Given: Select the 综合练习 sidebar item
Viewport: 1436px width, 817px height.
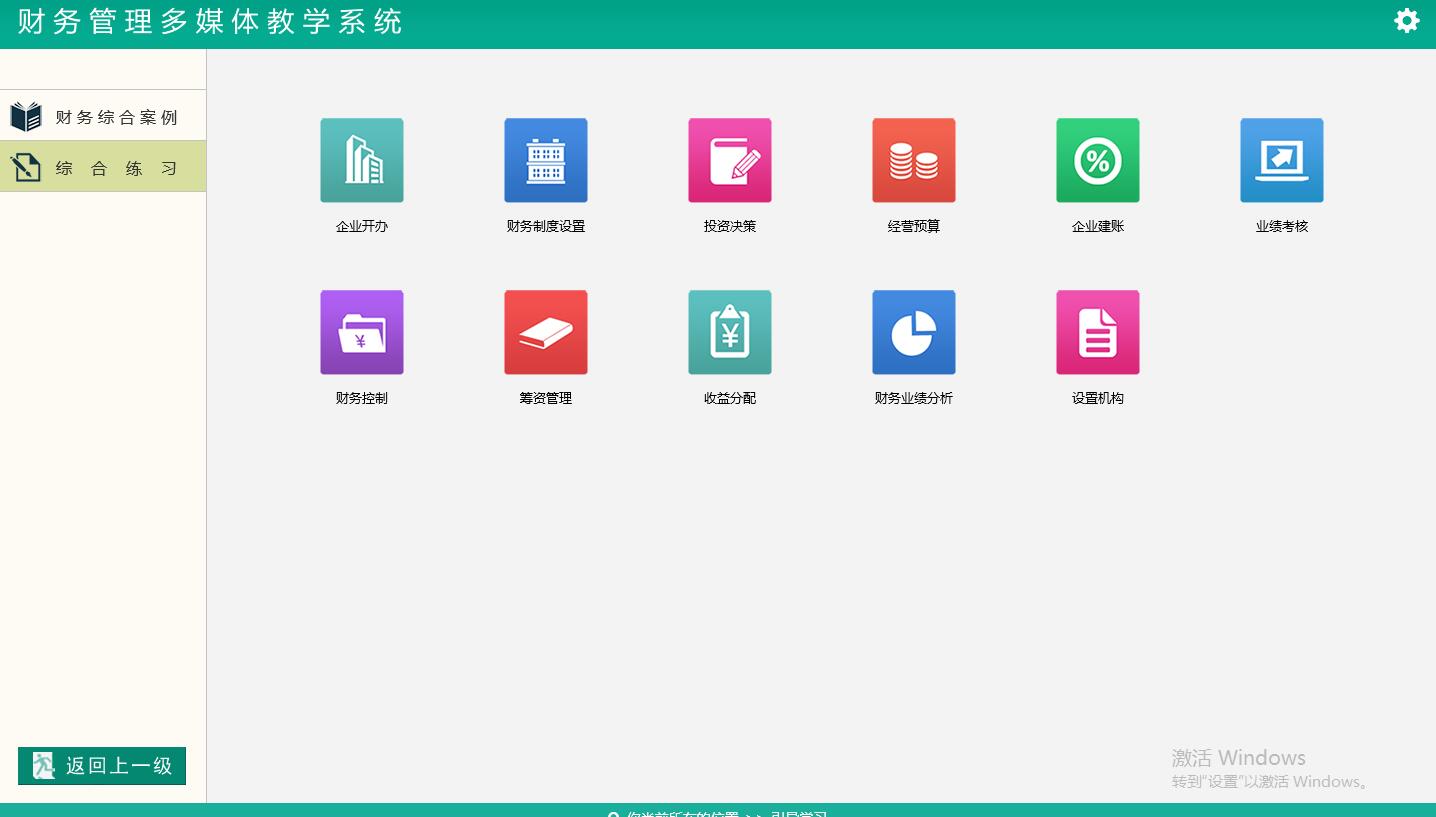Looking at the screenshot, I should click(x=116, y=168).
